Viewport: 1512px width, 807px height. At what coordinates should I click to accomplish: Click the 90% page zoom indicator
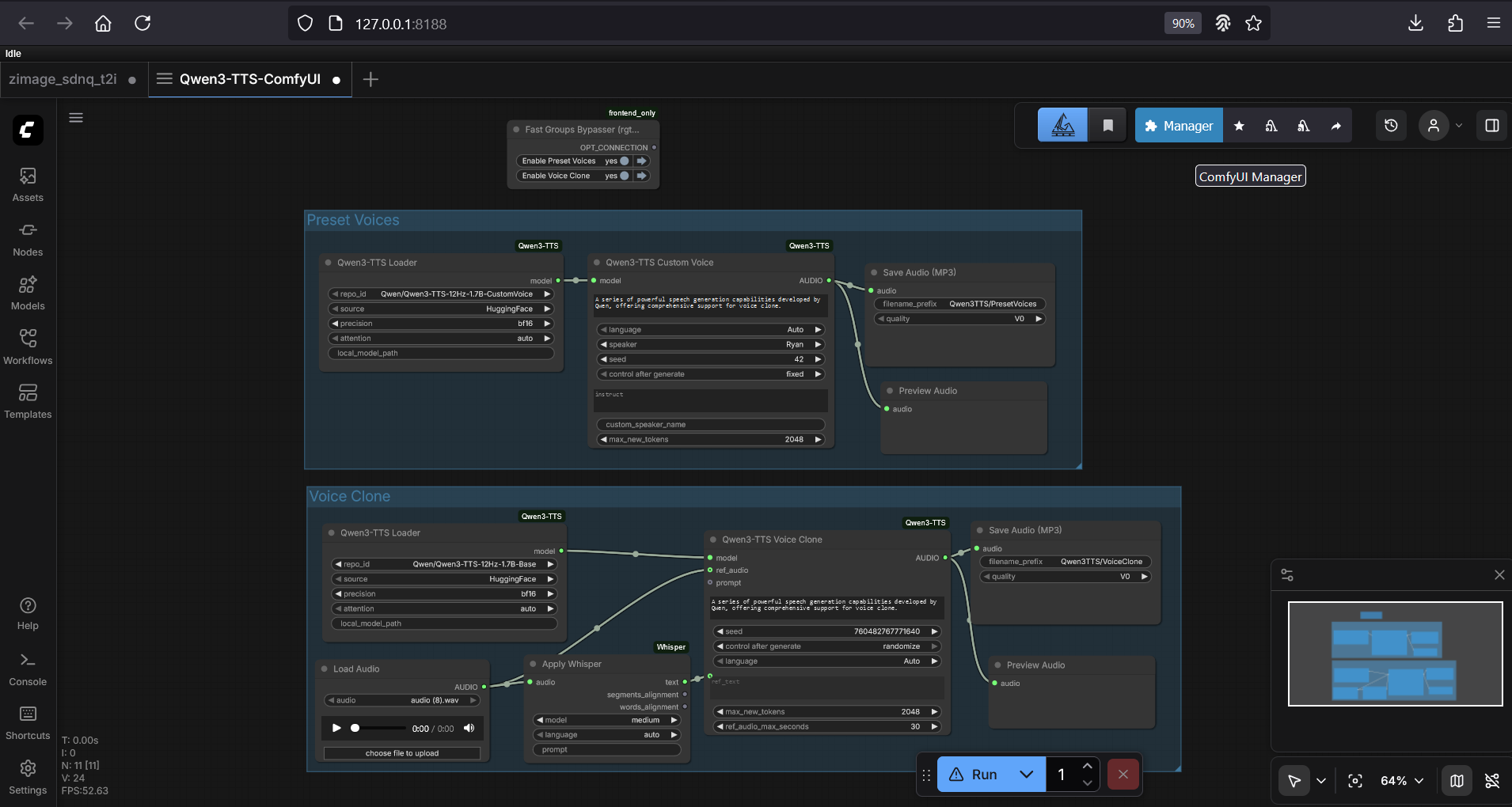(x=1183, y=24)
